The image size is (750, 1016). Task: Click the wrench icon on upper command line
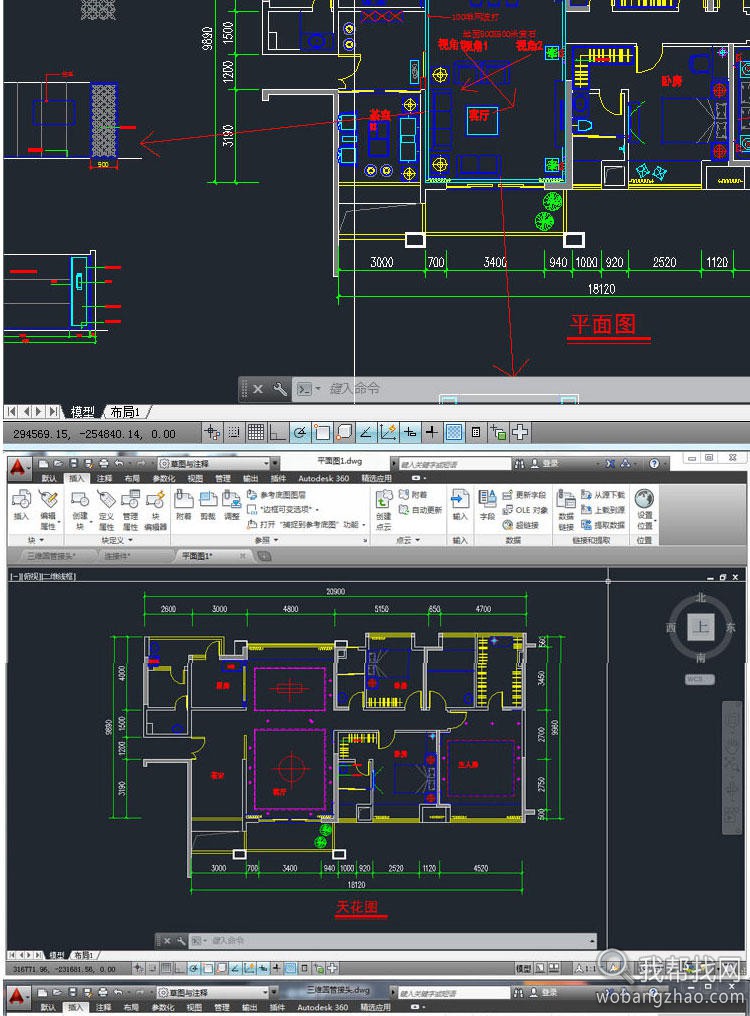pyautogui.click(x=280, y=389)
